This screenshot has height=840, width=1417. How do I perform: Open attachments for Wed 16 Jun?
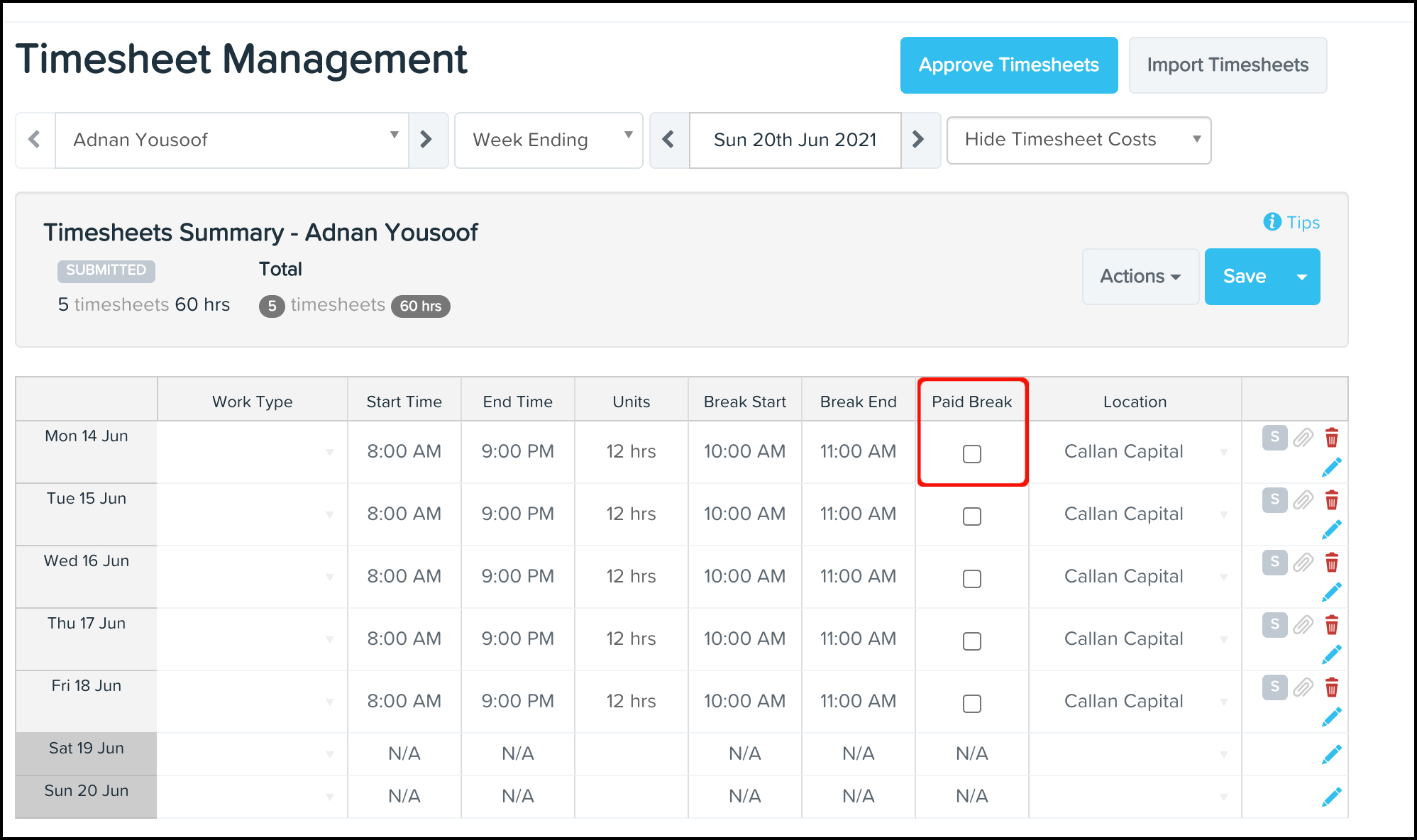click(x=1303, y=563)
